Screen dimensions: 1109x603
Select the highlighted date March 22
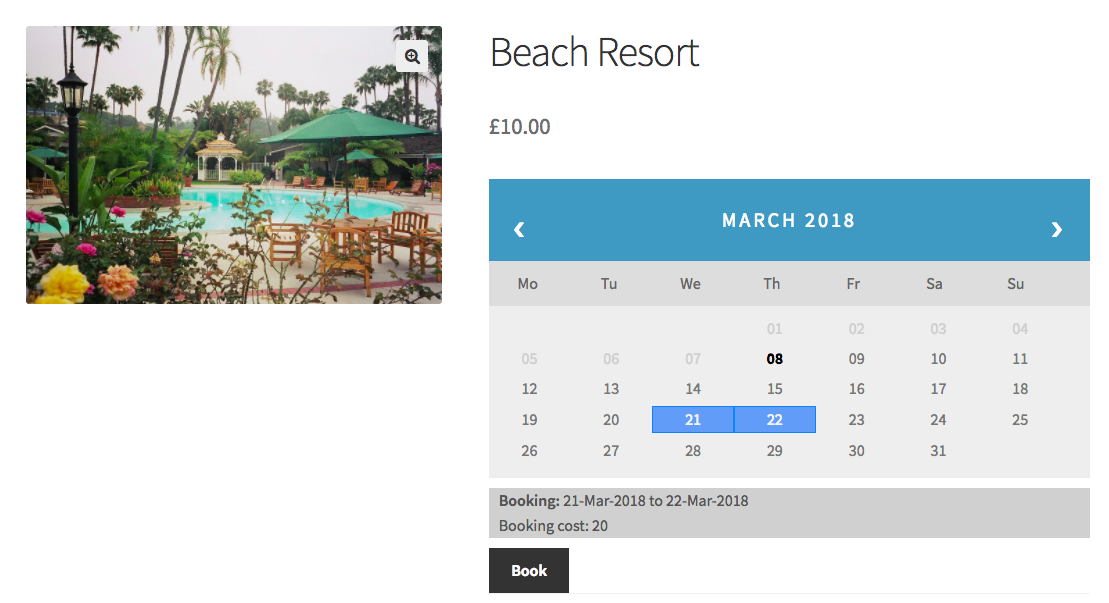pyautogui.click(x=774, y=419)
